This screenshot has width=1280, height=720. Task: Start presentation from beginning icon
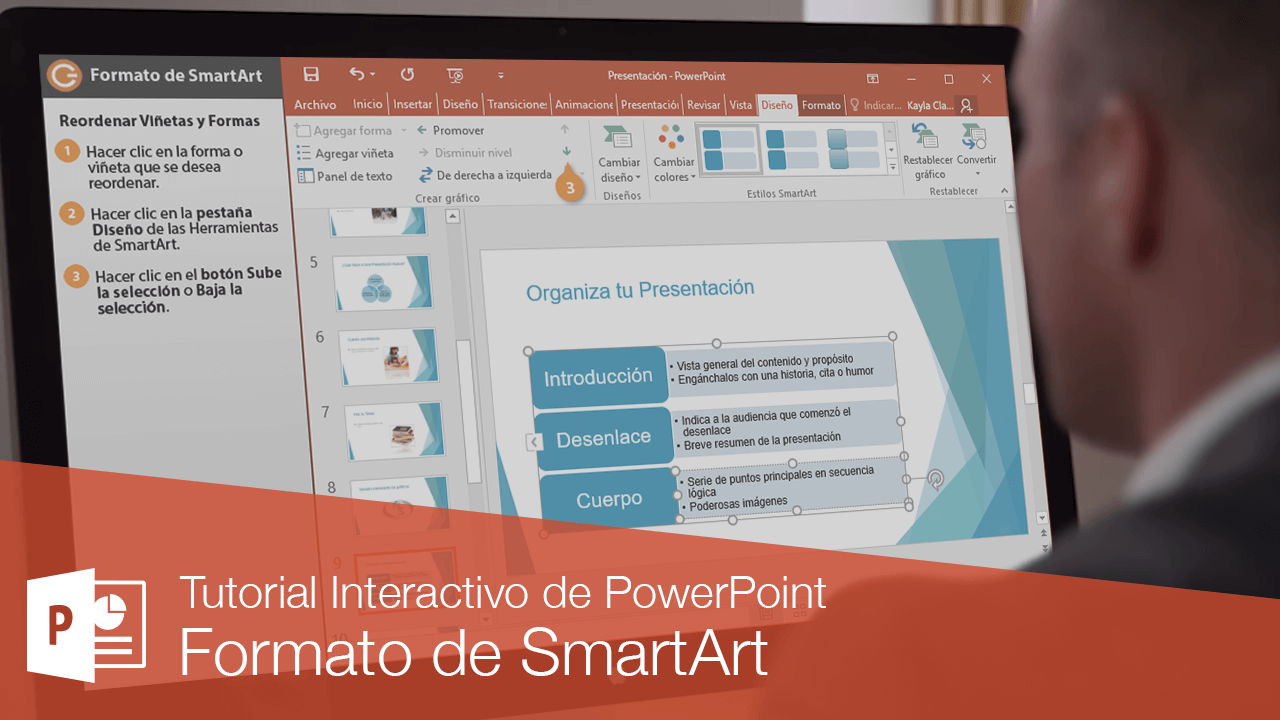[455, 75]
